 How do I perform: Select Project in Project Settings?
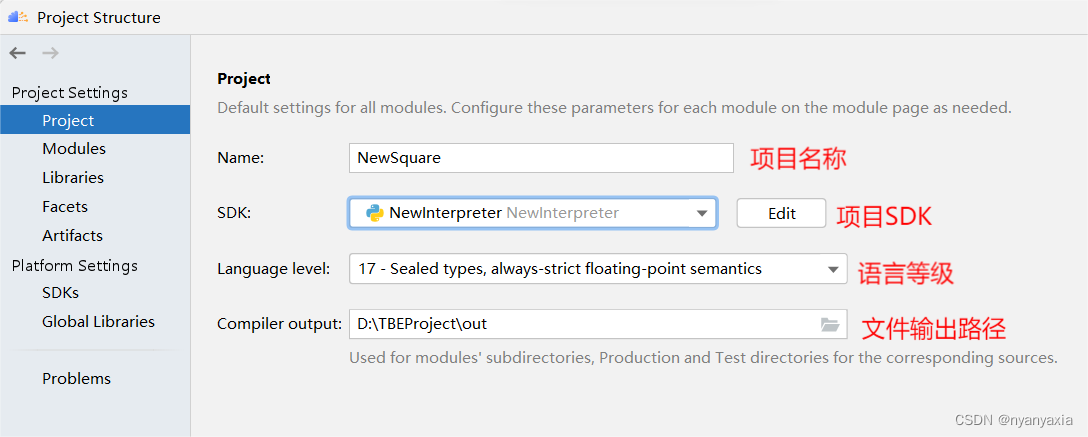pyautogui.click(x=68, y=120)
